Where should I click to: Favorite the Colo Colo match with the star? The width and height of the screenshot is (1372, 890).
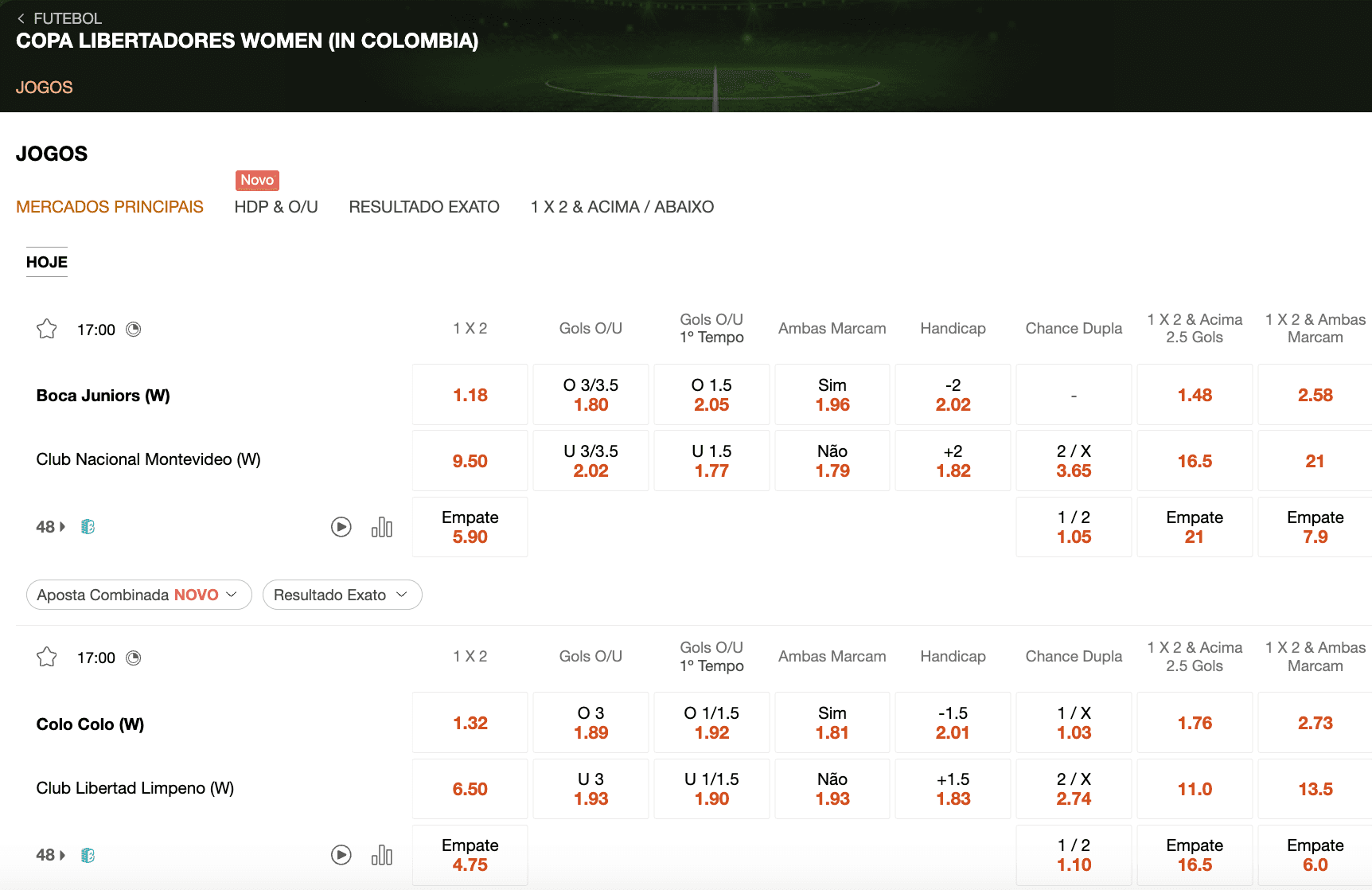tap(47, 657)
